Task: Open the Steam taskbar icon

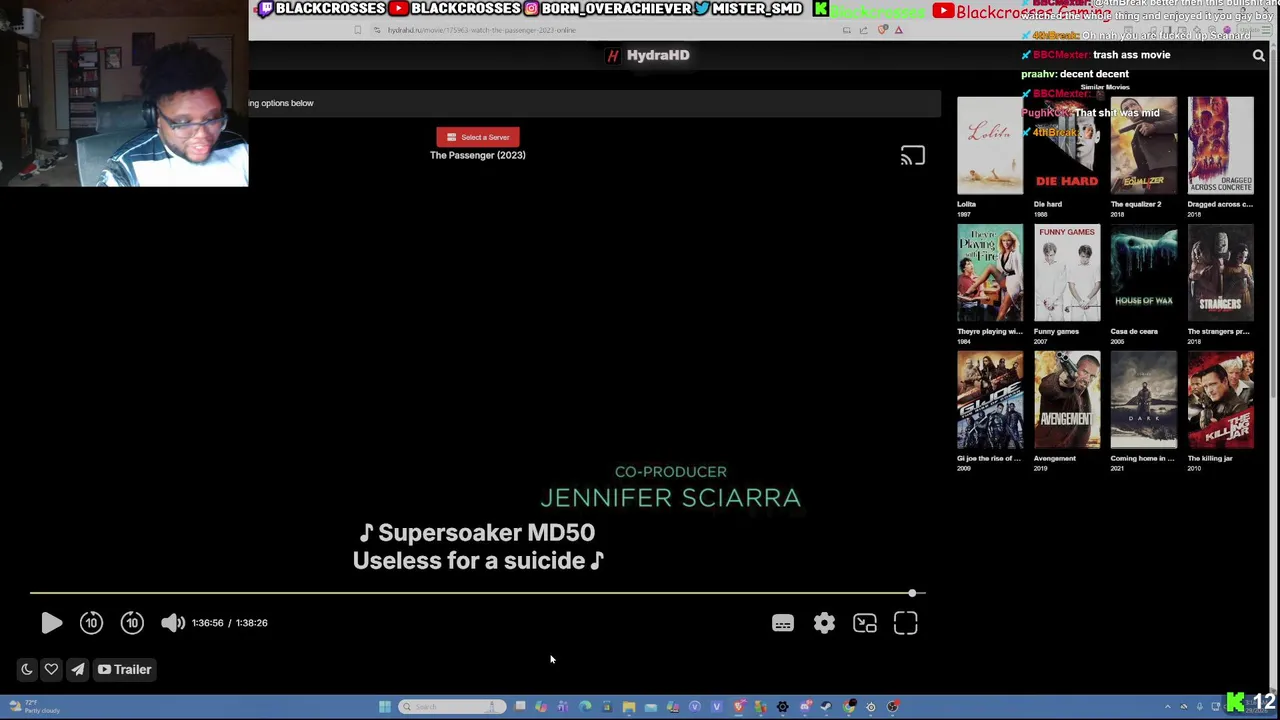Action: (x=826, y=707)
